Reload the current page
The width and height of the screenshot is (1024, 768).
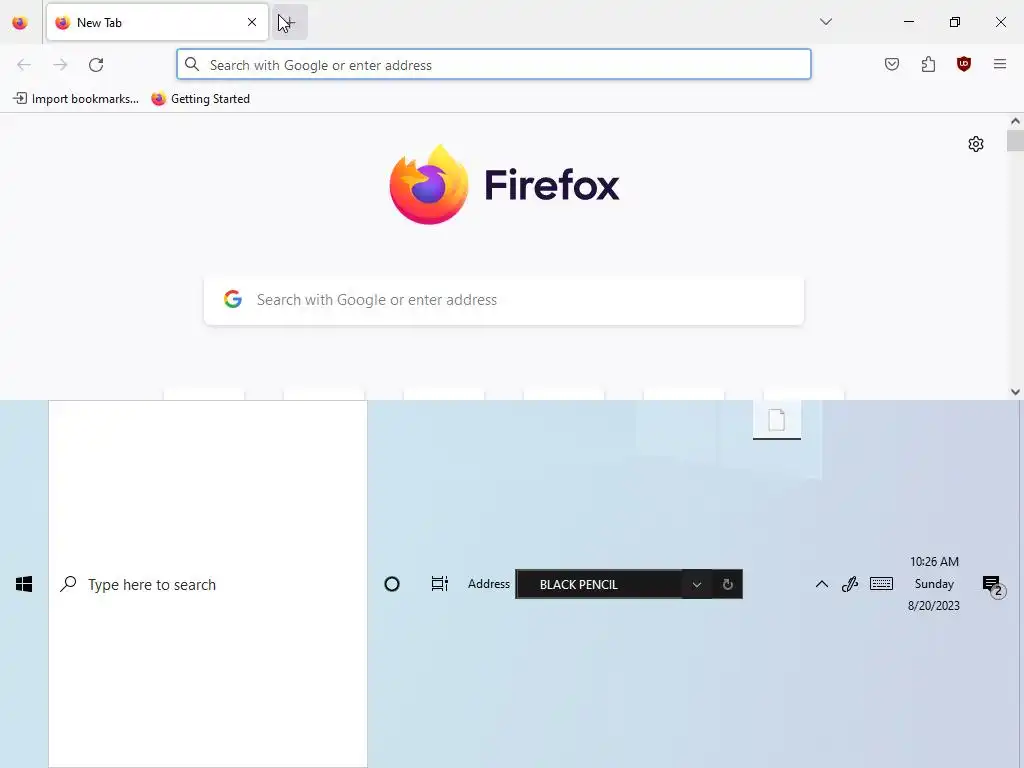tap(96, 65)
